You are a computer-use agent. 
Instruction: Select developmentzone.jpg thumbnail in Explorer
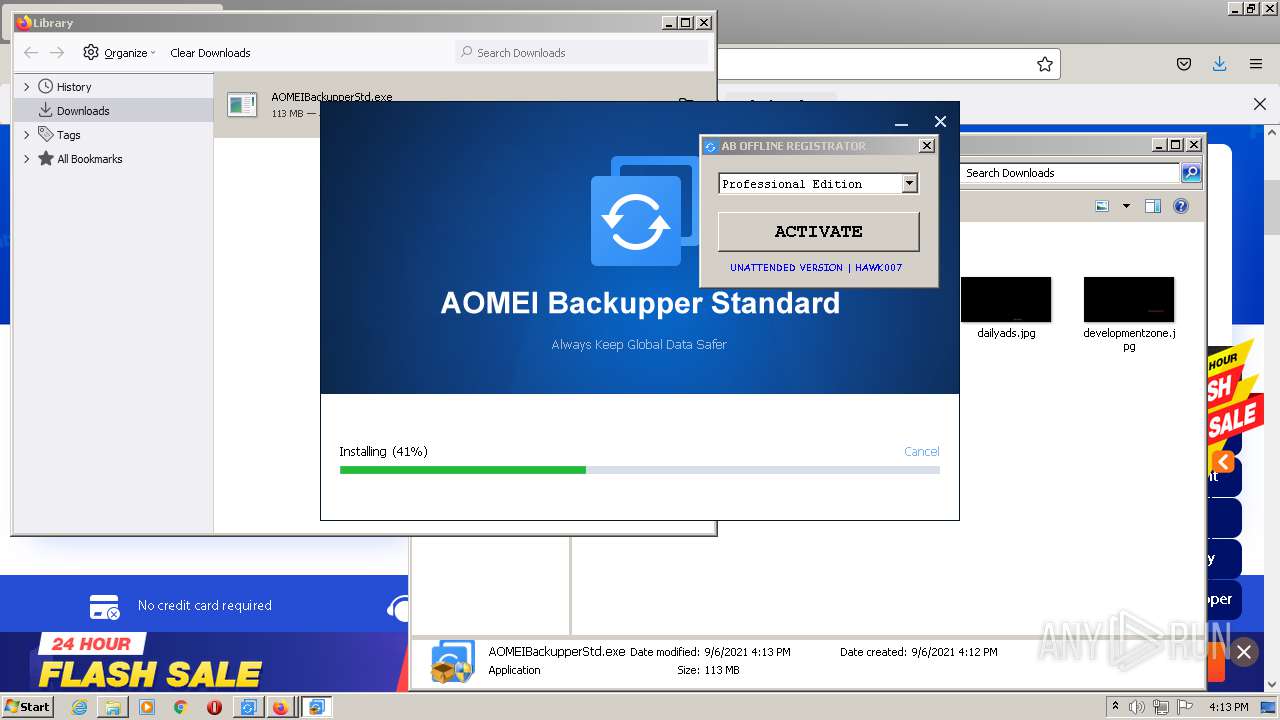coord(1129,300)
